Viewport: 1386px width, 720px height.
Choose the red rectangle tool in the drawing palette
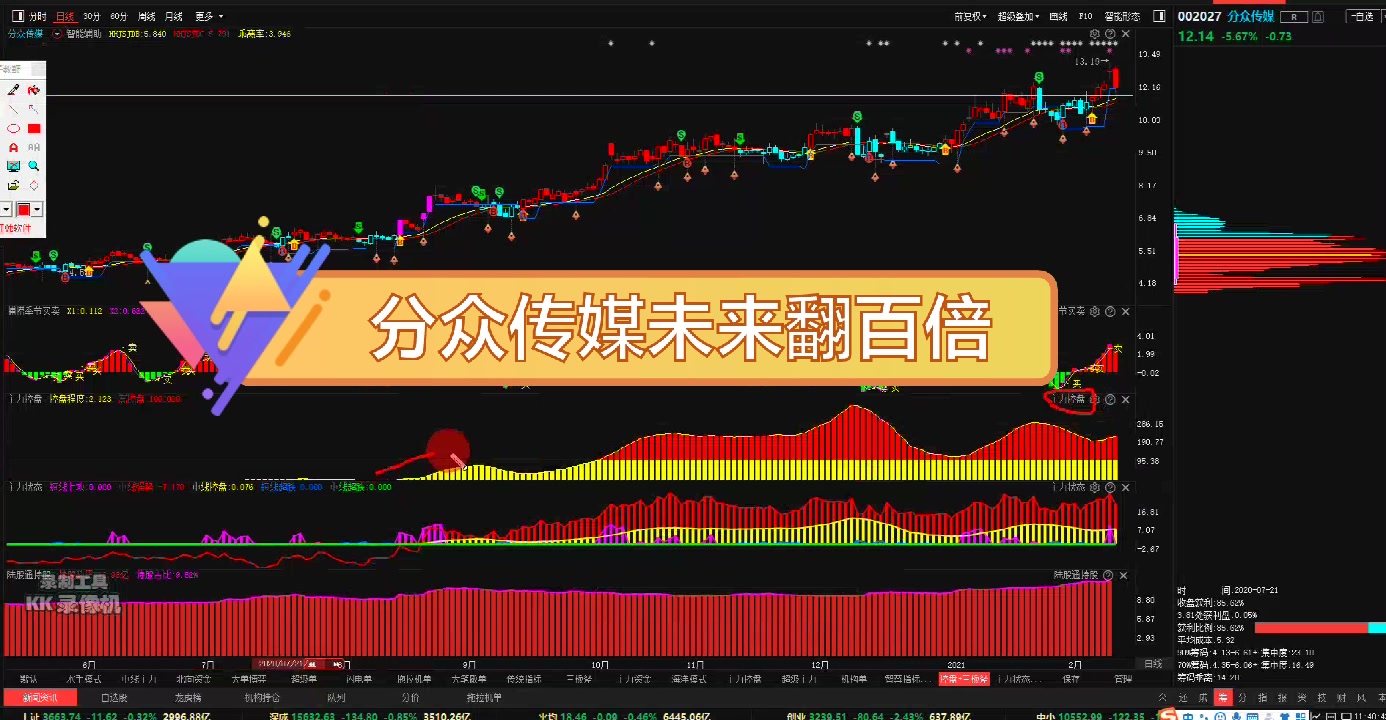coord(34,128)
